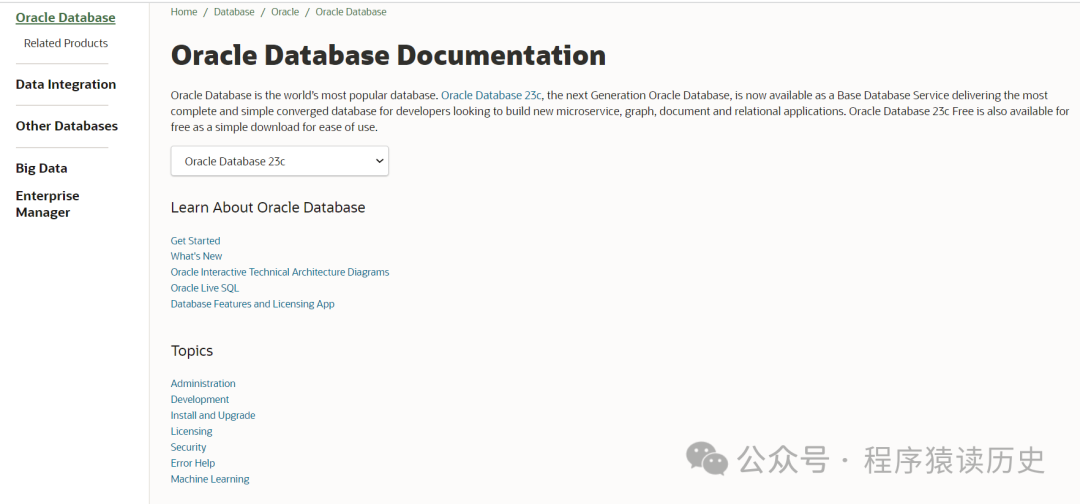Click the Error Help link

(192, 464)
